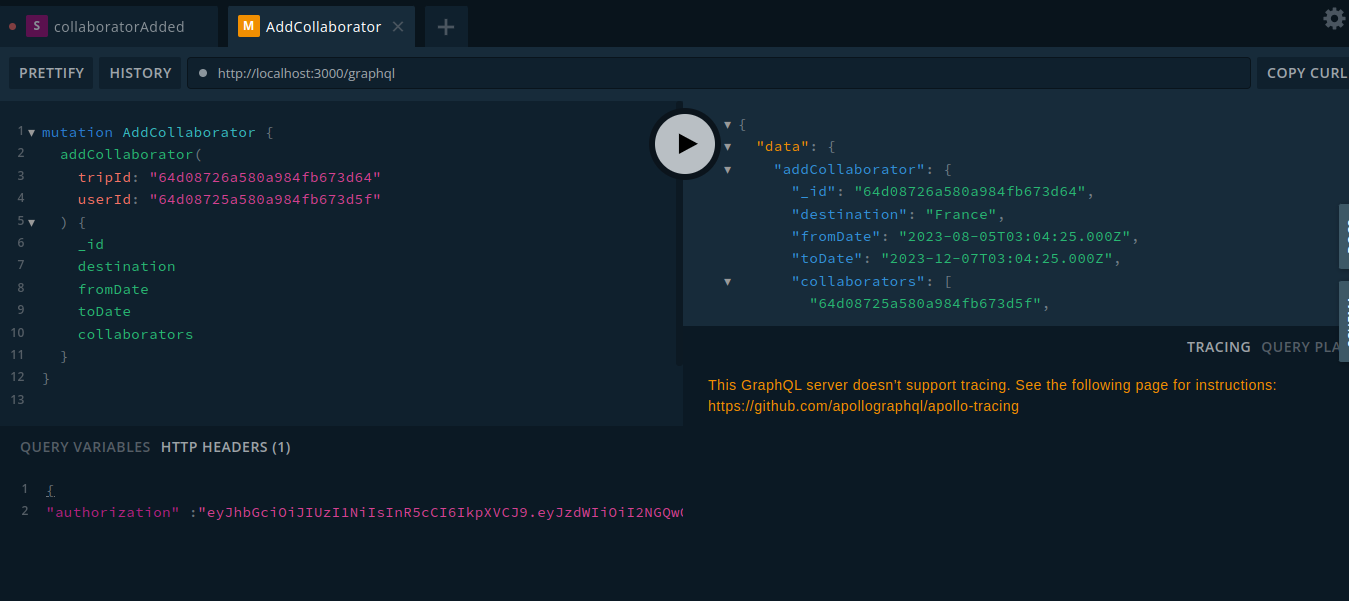Click the "_id" value in the response
Viewport: 1349px width, 601px height.
[970, 192]
